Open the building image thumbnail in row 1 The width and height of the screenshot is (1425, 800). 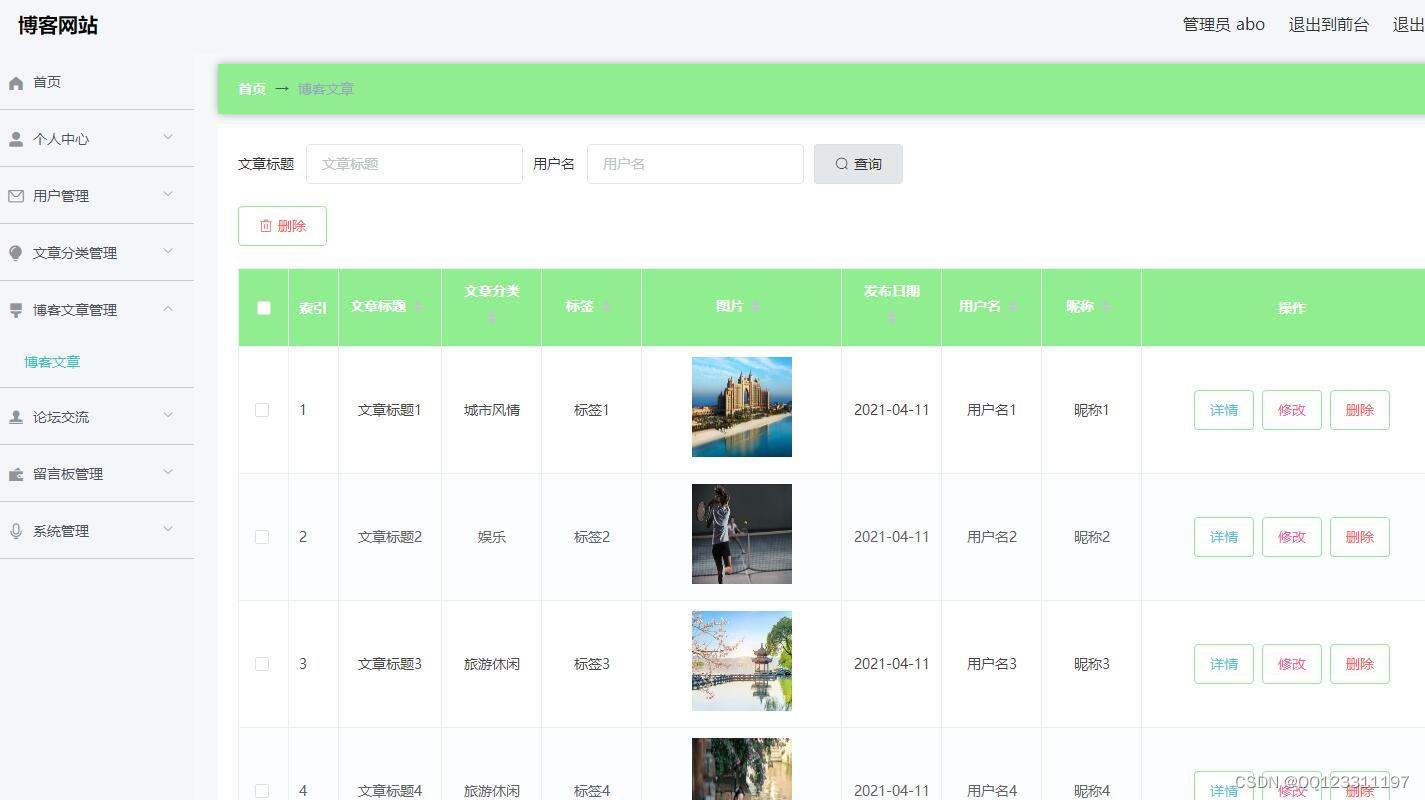pyautogui.click(x=742, y=407)
